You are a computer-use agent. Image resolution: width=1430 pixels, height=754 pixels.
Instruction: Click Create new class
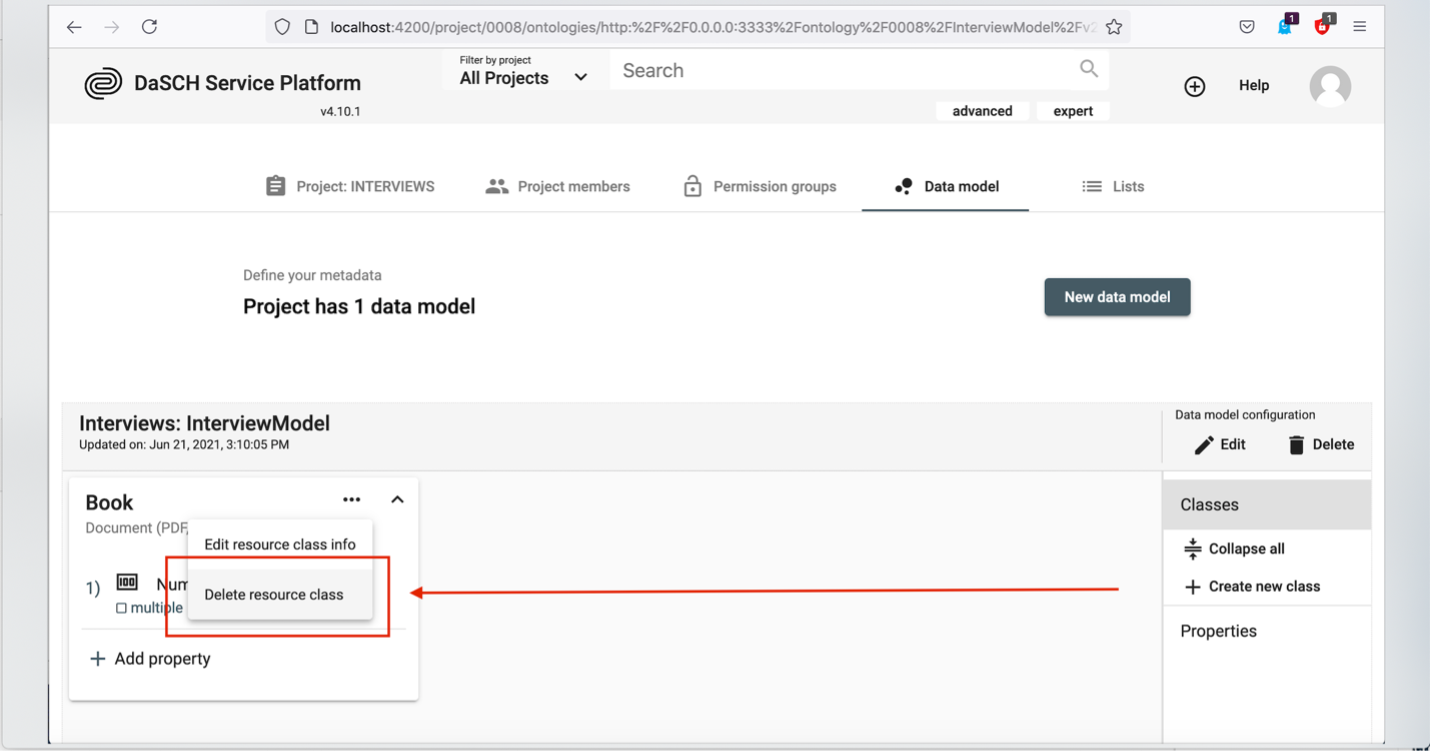point(1252,587)
